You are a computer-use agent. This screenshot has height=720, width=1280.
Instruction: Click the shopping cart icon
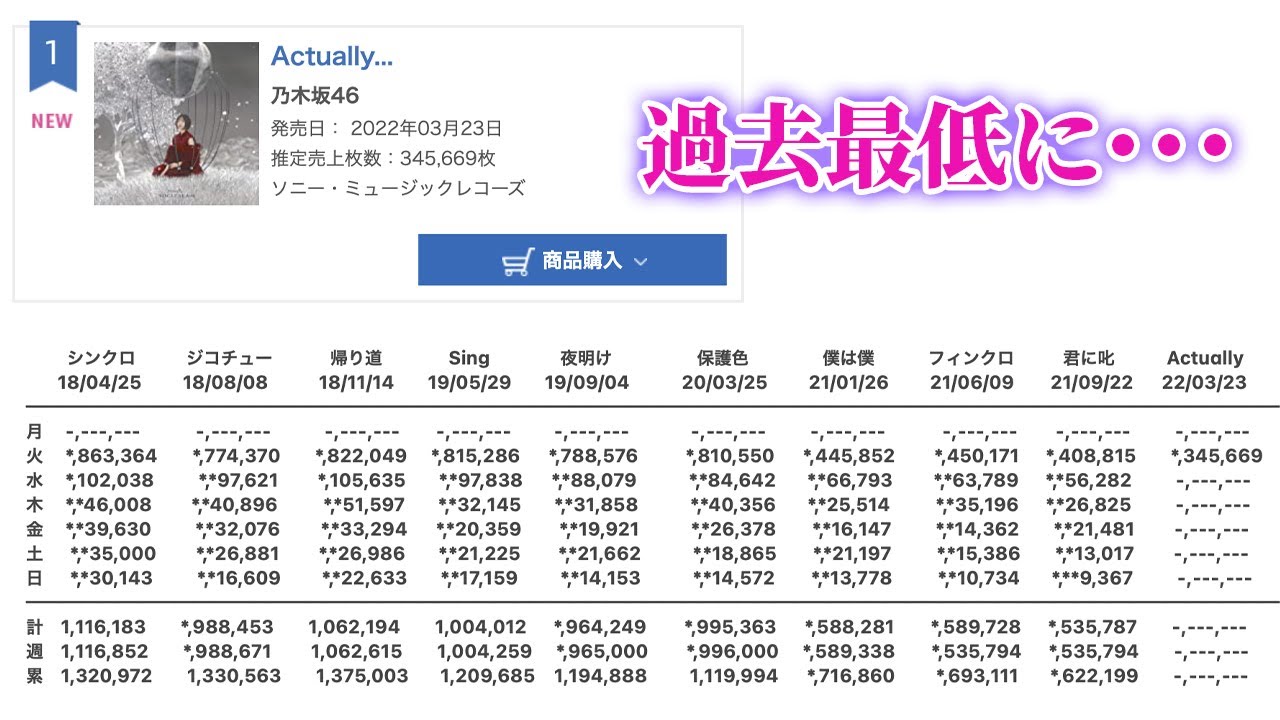516,262
